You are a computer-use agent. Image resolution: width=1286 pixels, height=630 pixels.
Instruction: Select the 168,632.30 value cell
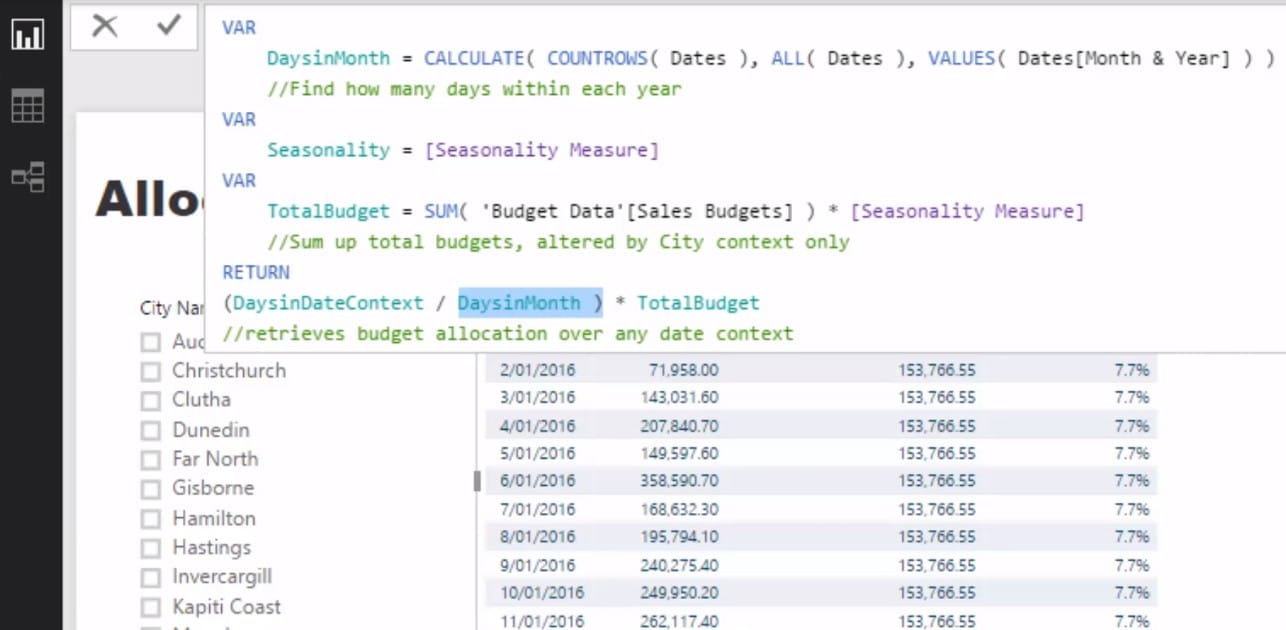click(679, 509)
